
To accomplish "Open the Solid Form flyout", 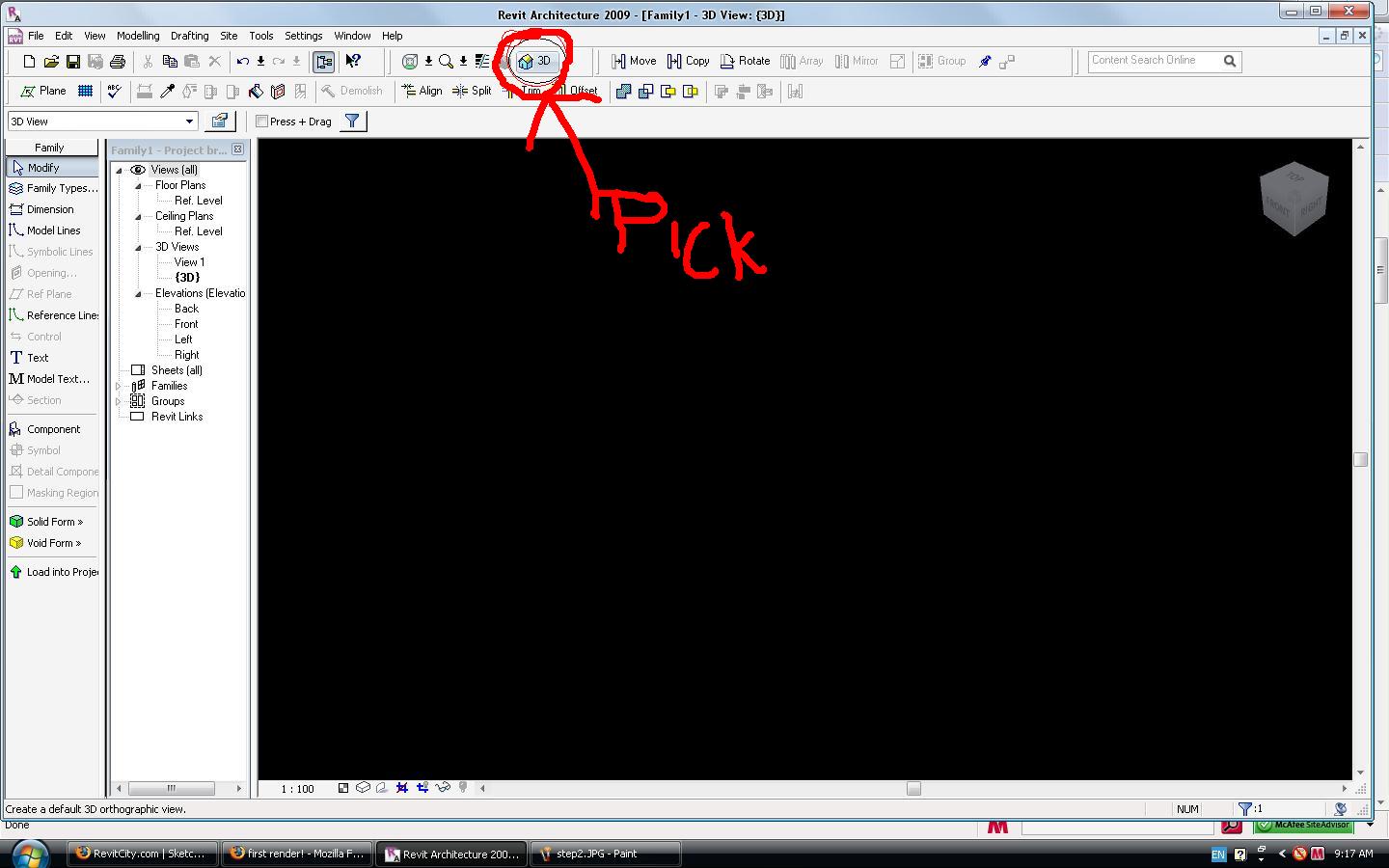I will (45, 522).
